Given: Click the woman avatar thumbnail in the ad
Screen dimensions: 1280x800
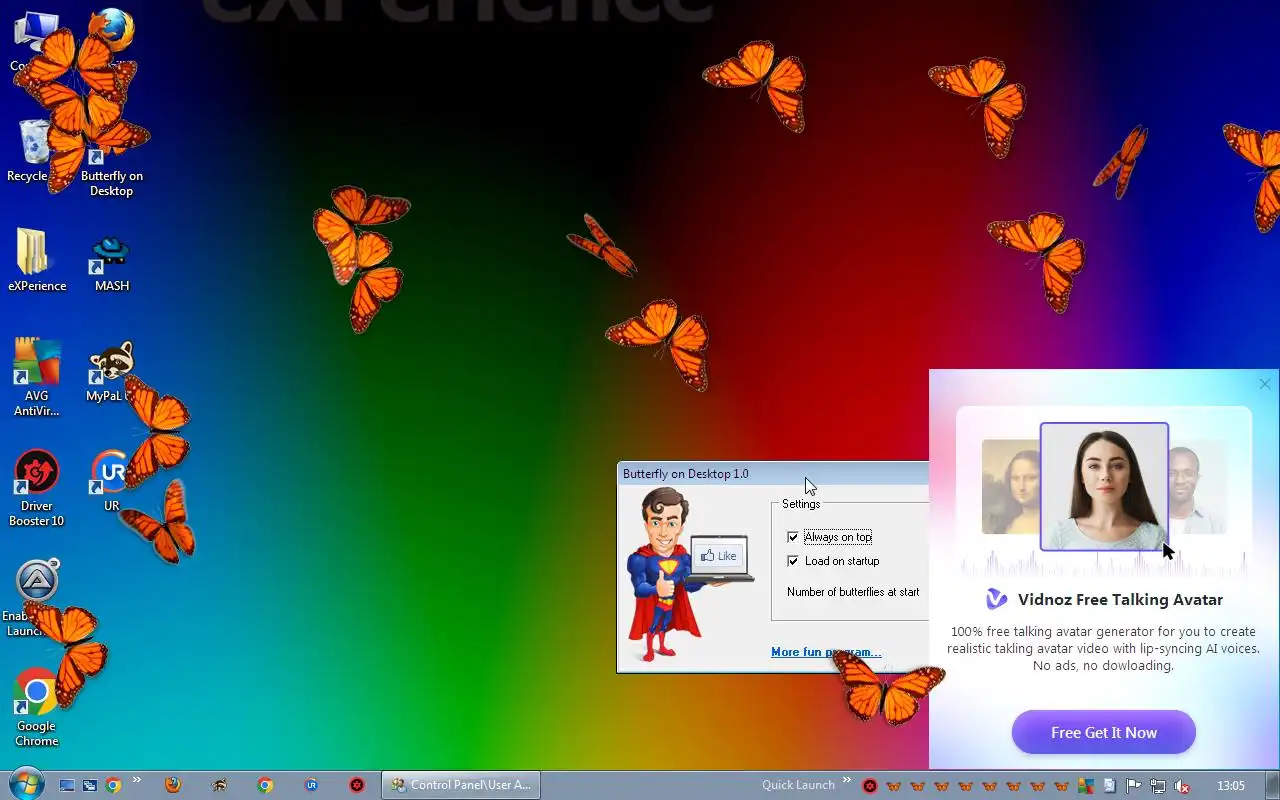Looking at the screenshot, I should click(1104, 487).
